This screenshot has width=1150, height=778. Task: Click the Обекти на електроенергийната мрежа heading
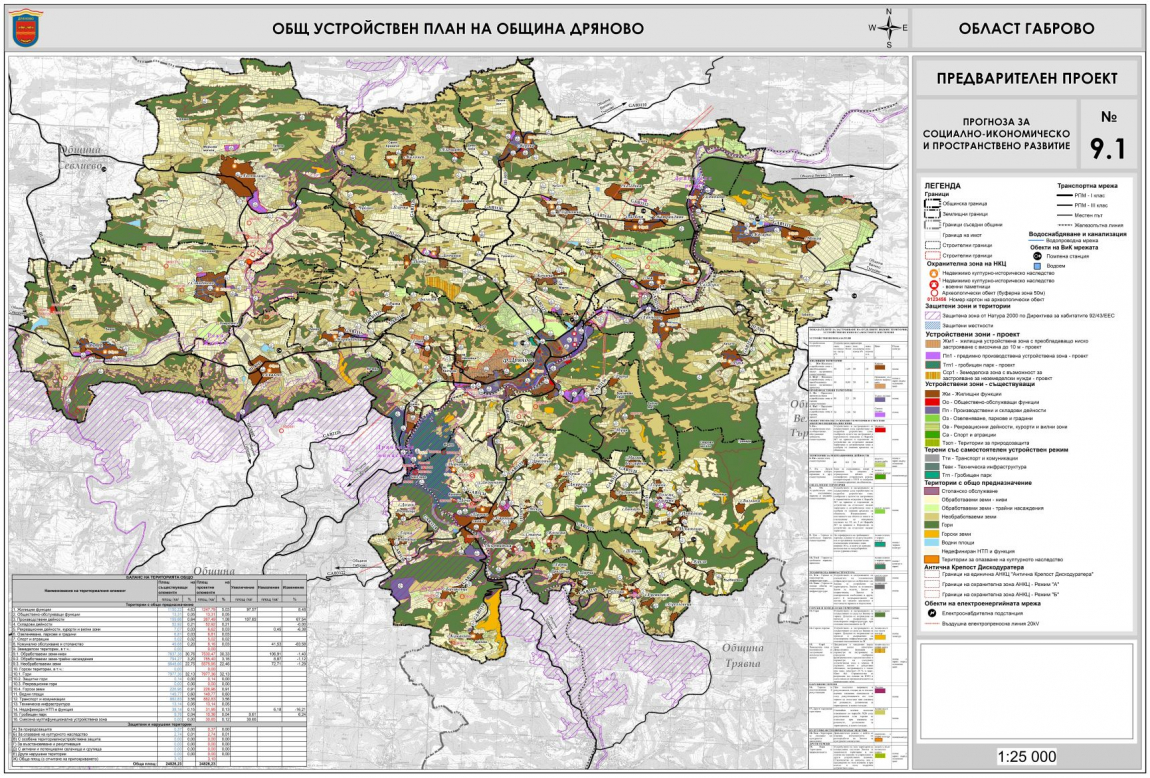tap(983, 603)
